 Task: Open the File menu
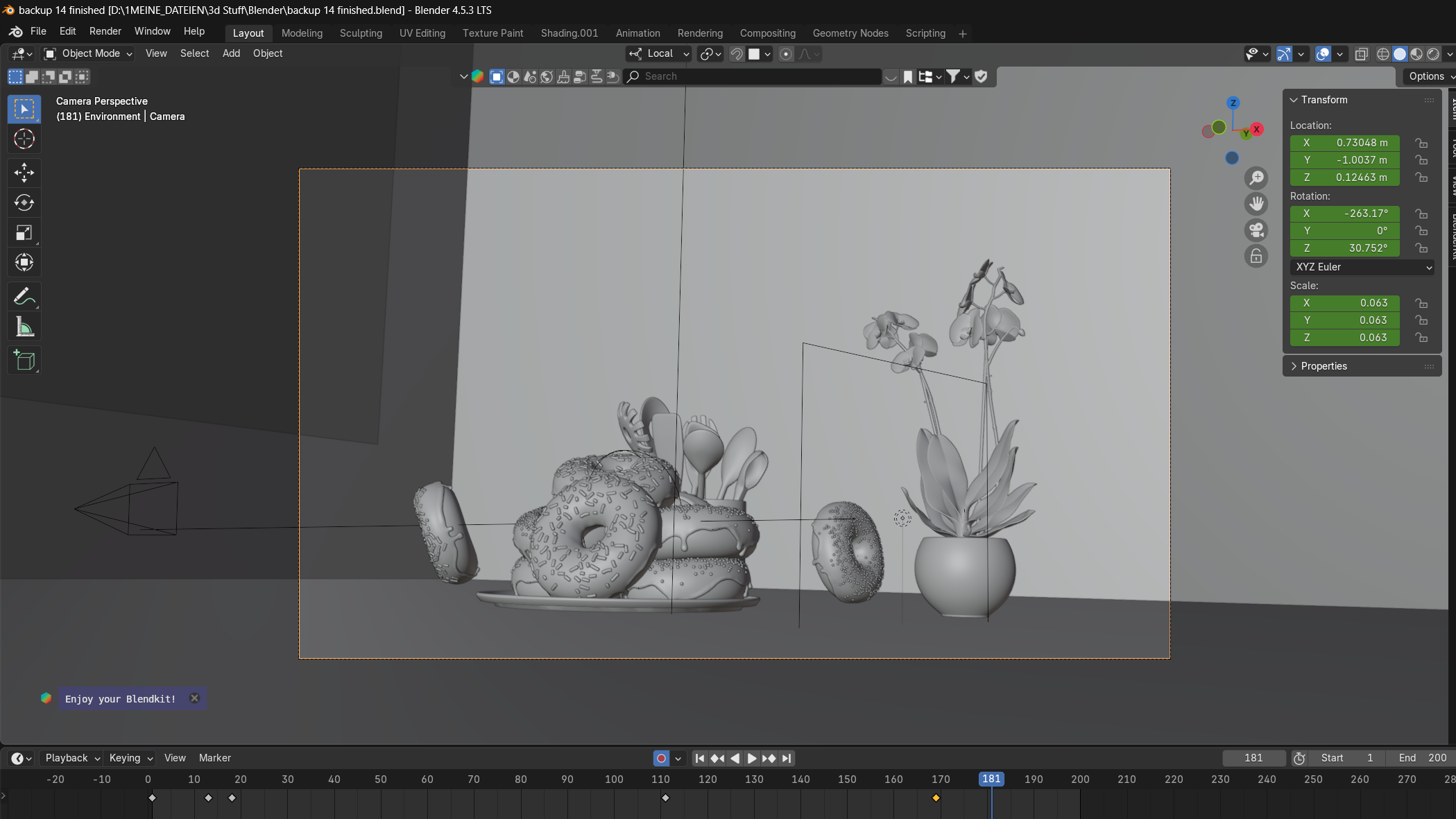[x=38, y=31]
